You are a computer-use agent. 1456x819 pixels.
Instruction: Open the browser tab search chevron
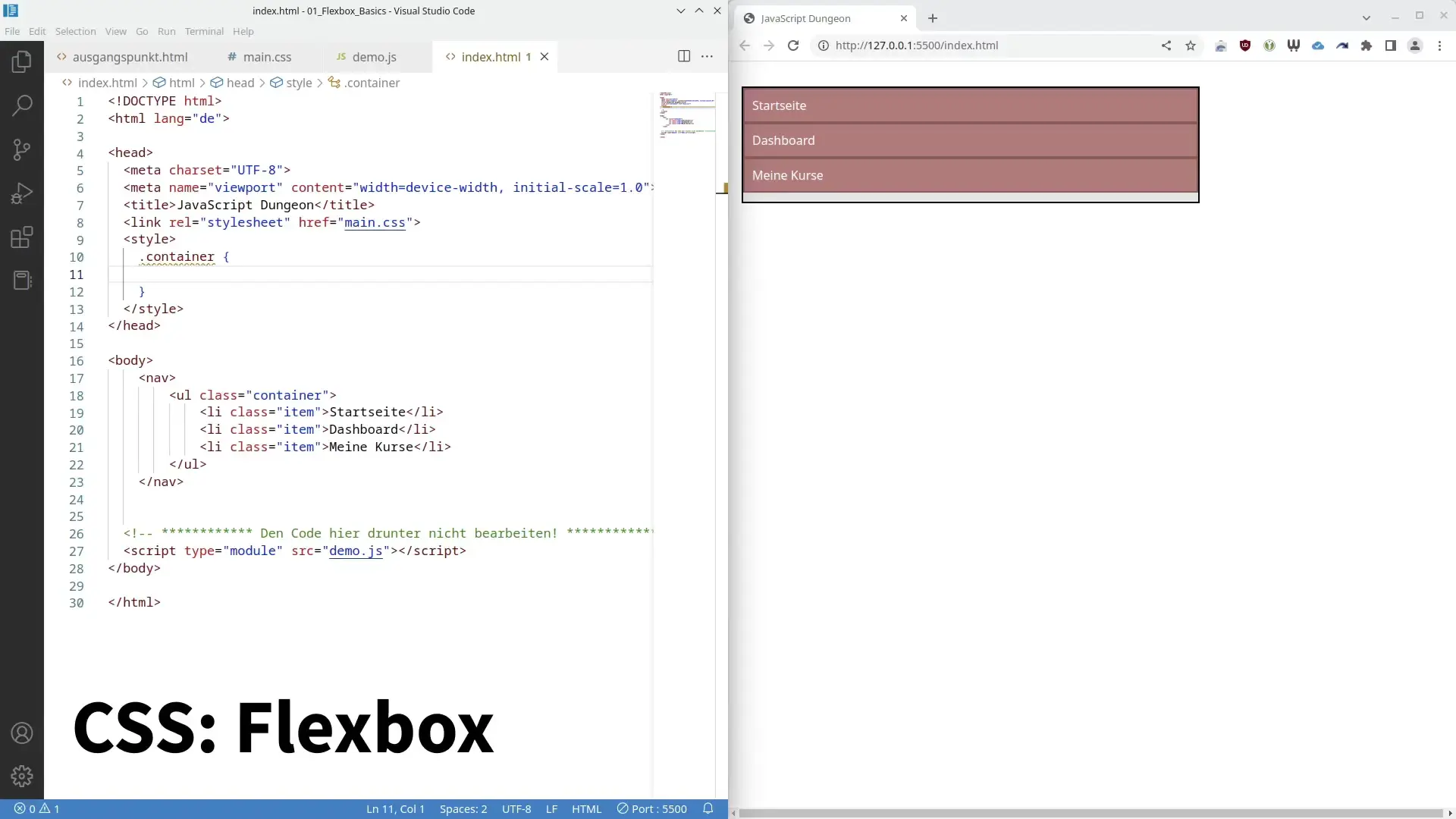point(1366,17)
